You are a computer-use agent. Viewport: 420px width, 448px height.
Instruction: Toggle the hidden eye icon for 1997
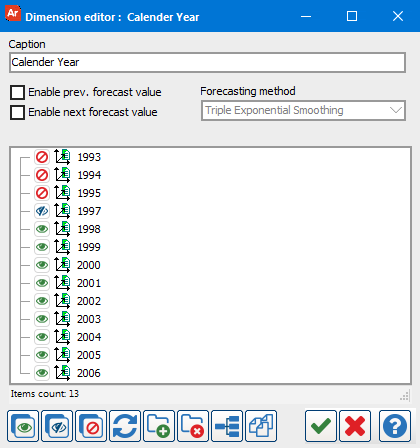[42, 211]
